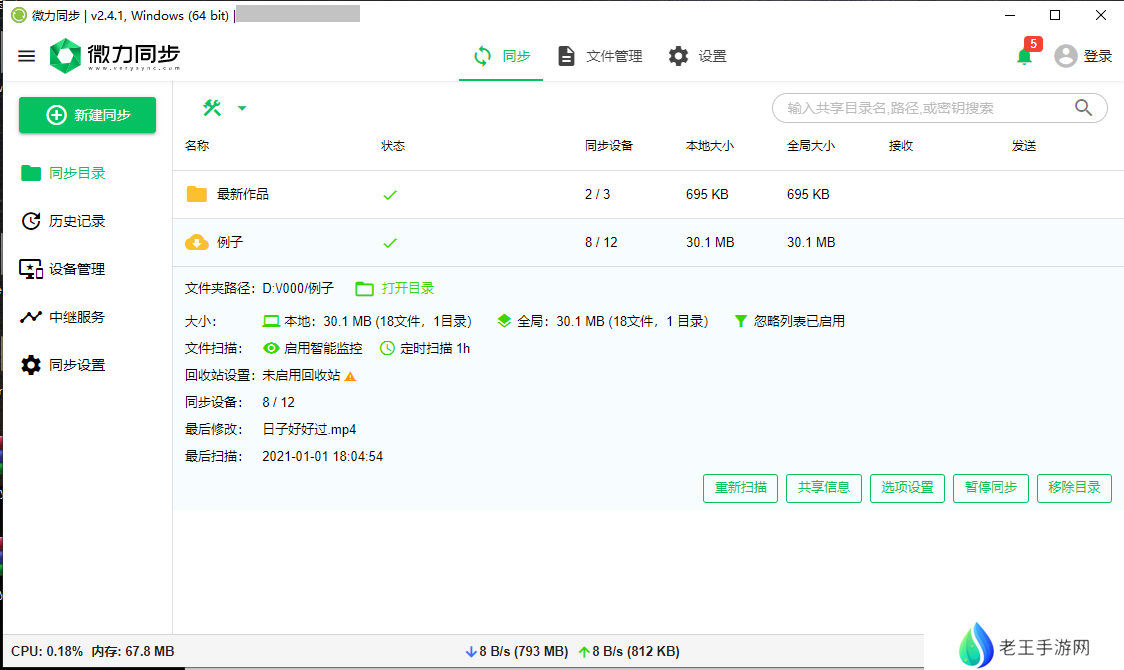Image resolution: width=1124 pixels, height=670 pixels.
Task: Switch to the 文件管理 tab
Action: (x=600, y=56)
